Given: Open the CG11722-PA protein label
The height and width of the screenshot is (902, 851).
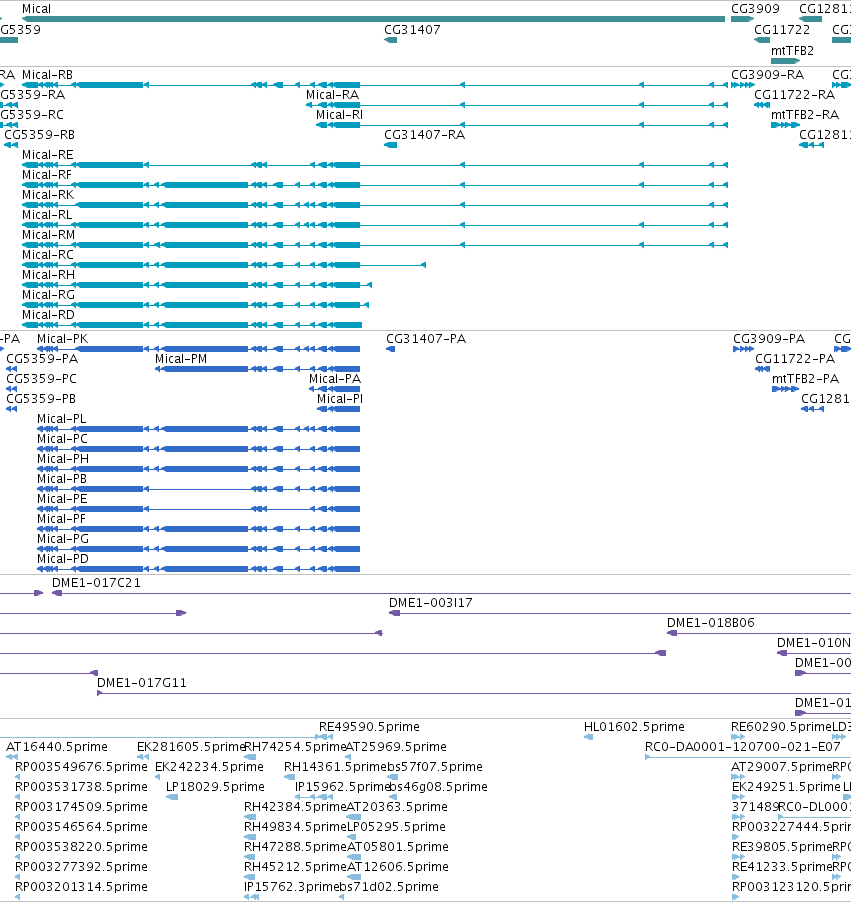Looking at the screenshot, I should [795, 359].
